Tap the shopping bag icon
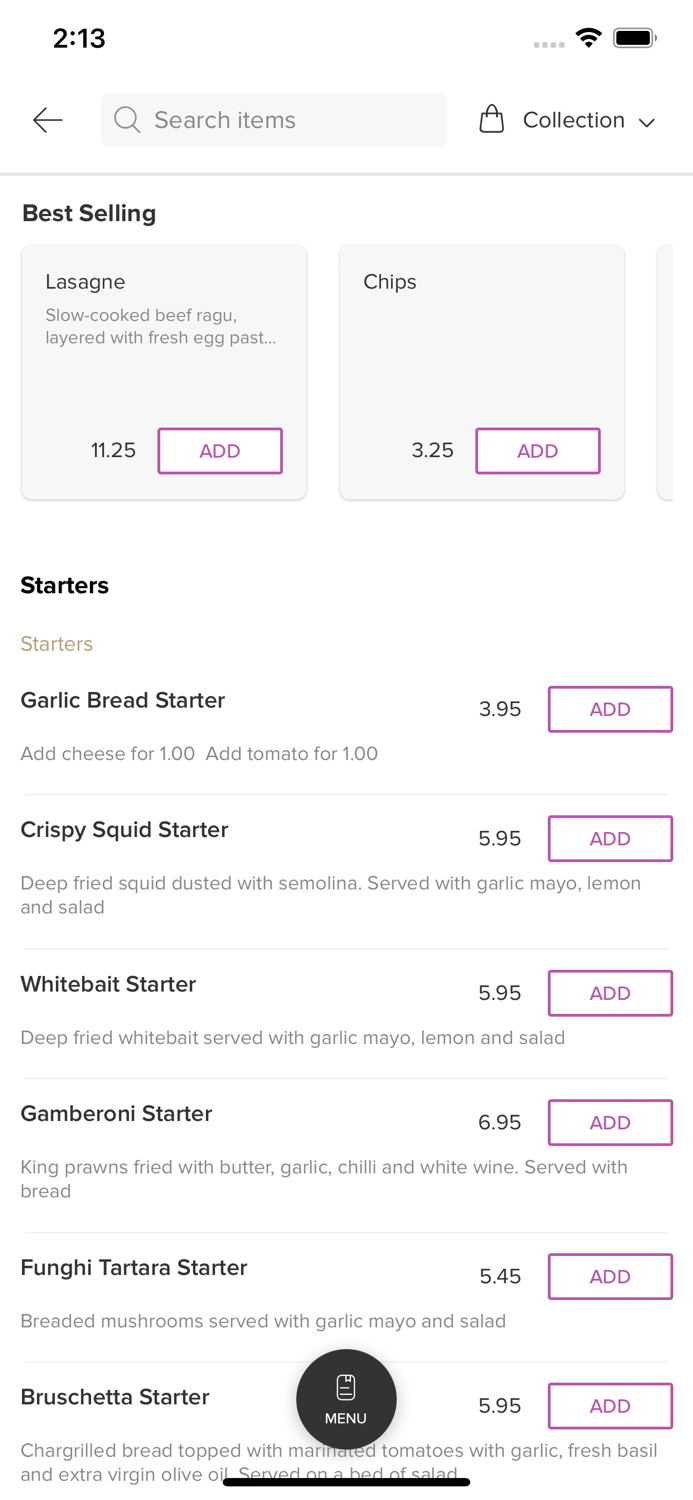The image size is (693, 1500). point(491,120)
